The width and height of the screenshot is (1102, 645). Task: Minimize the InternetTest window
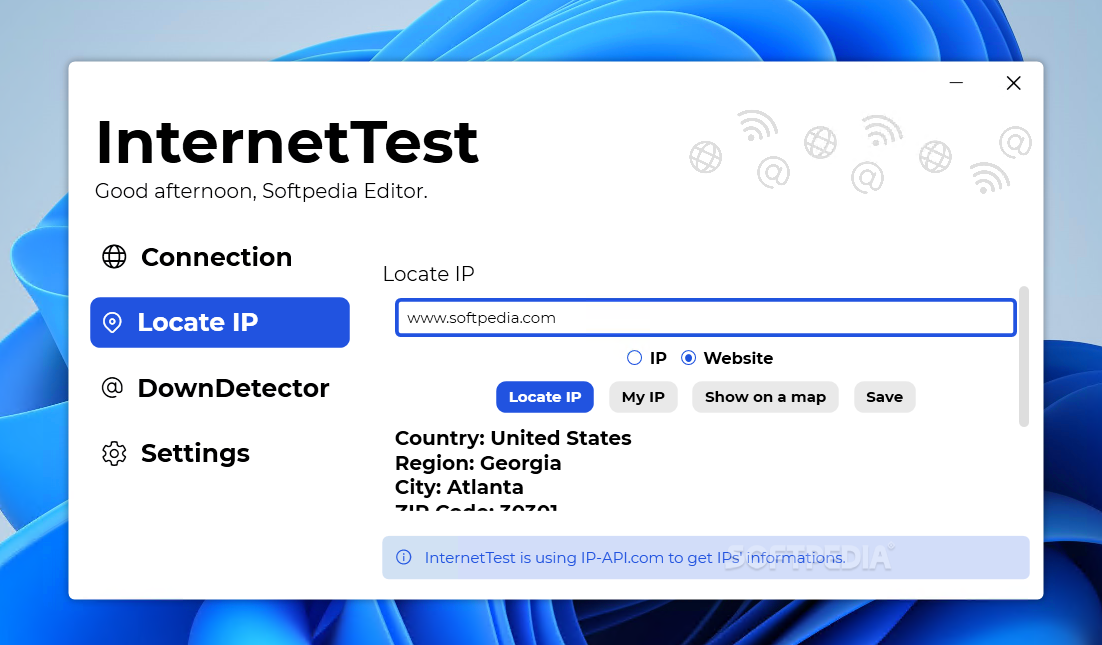click(956, 83)
